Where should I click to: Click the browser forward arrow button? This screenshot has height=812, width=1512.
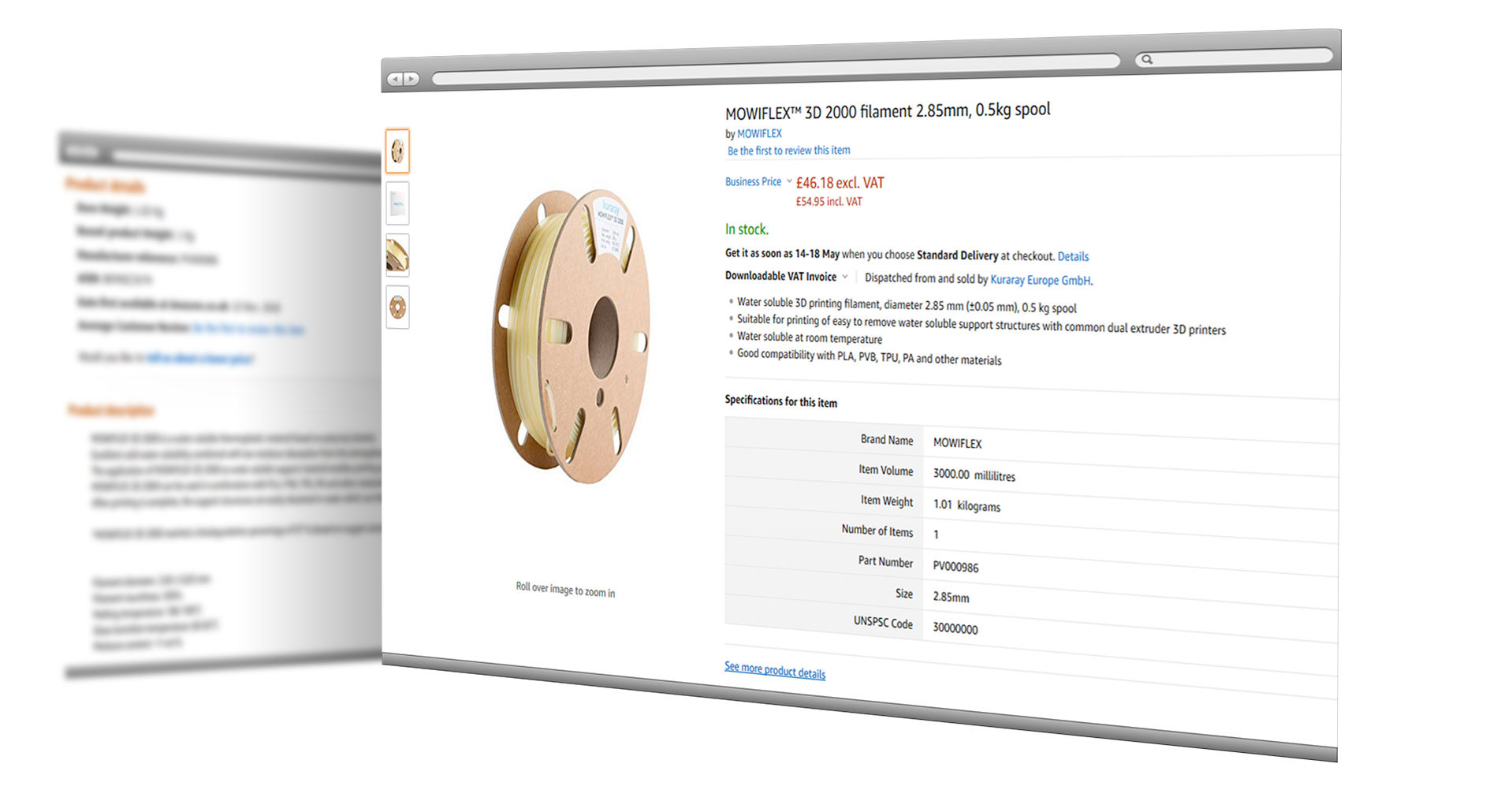coord(411,79)
